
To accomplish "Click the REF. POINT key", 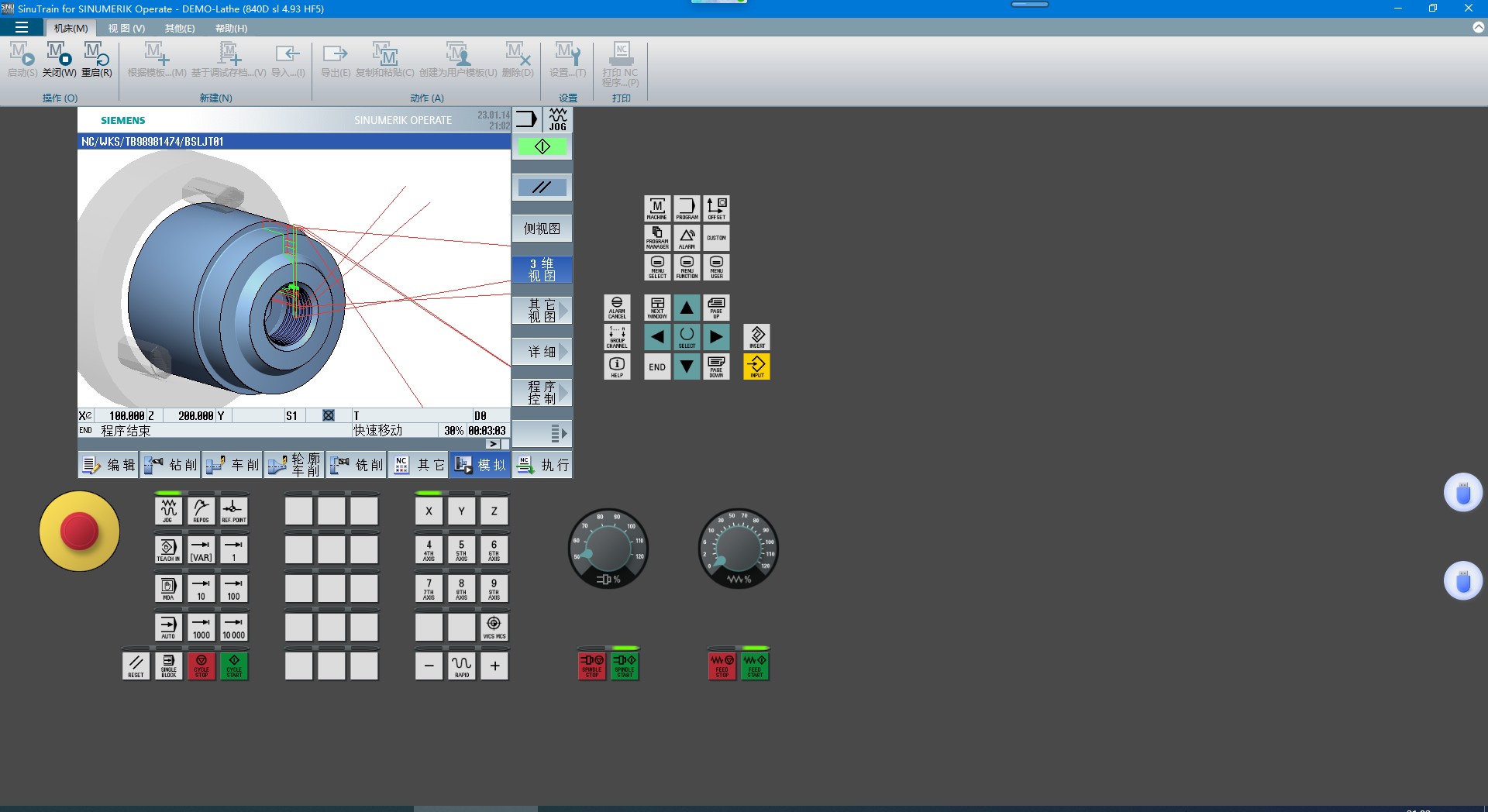I will click(x=233, y=511).
